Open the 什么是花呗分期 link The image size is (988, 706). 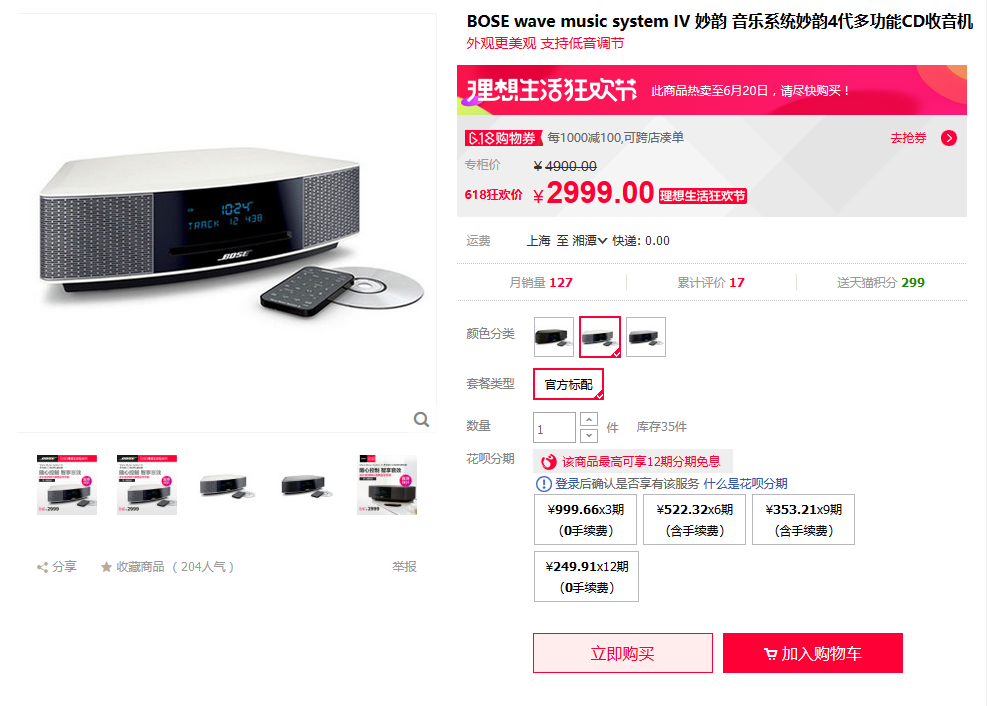pos(745,483)
